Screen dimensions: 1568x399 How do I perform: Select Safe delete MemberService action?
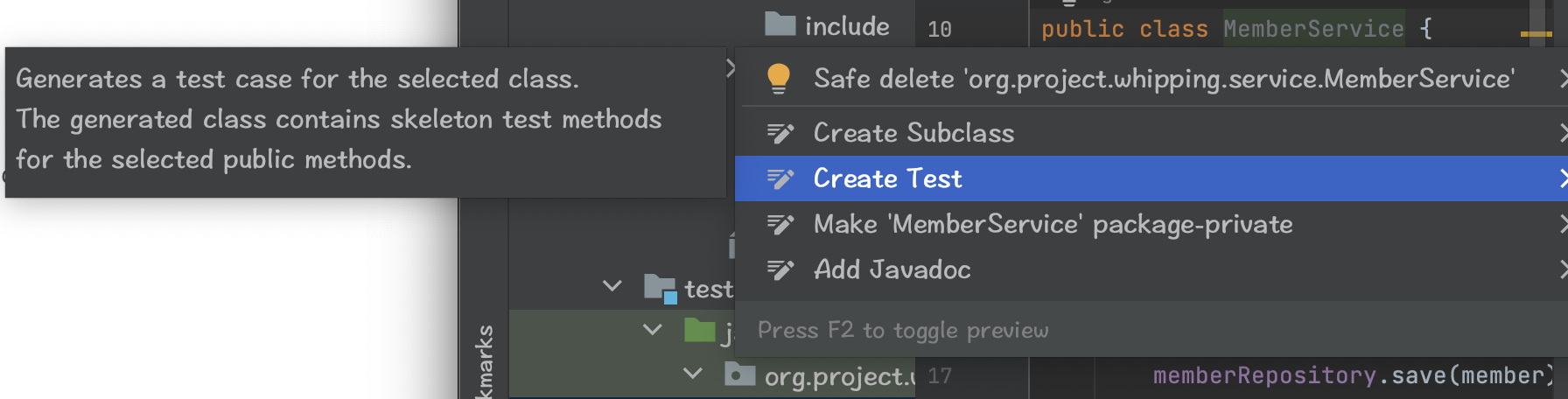point(1163,79)
